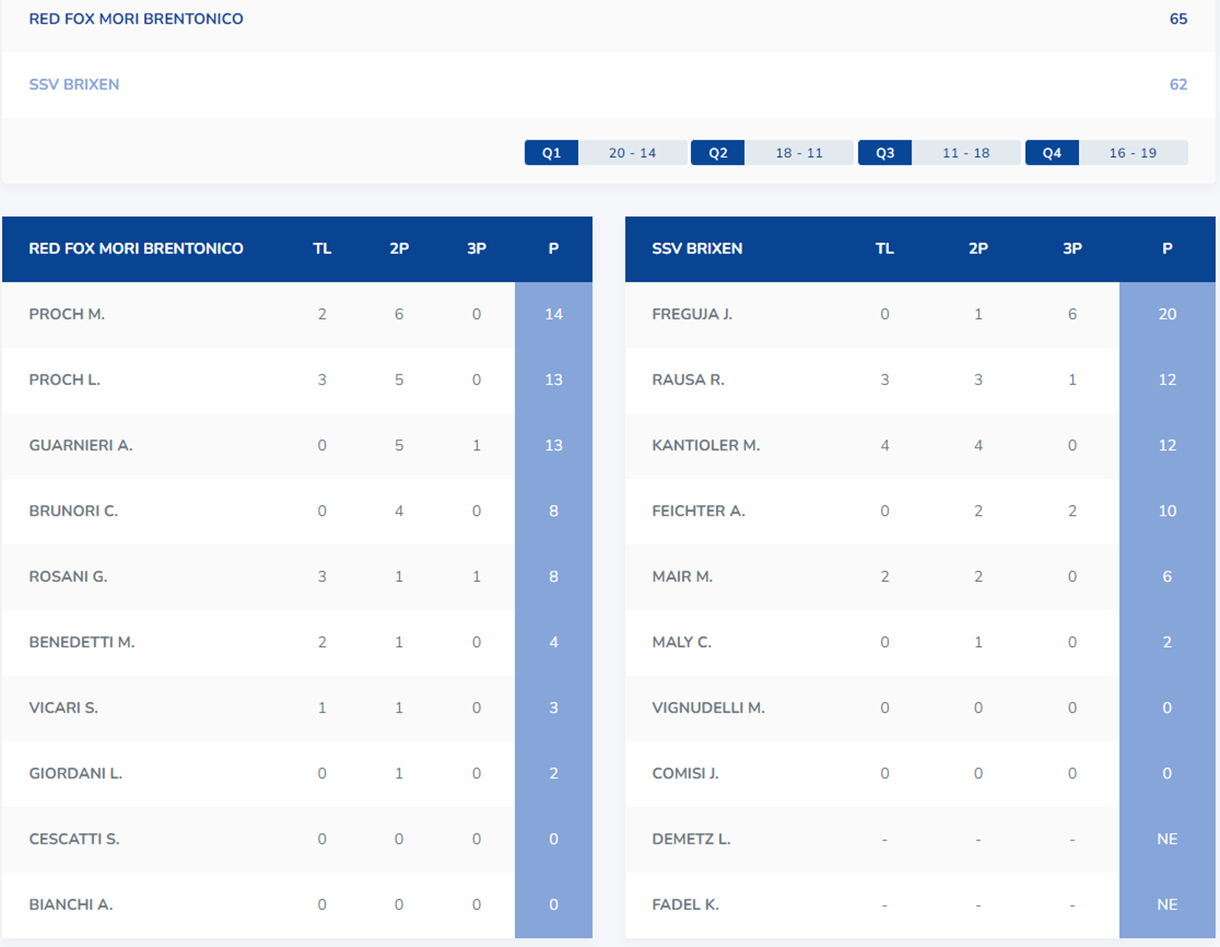This screenshot has width=1220, height=947.
Task: Open RED FOX MORI BRENTONICO team link above scores
Action: coord(136,19)
